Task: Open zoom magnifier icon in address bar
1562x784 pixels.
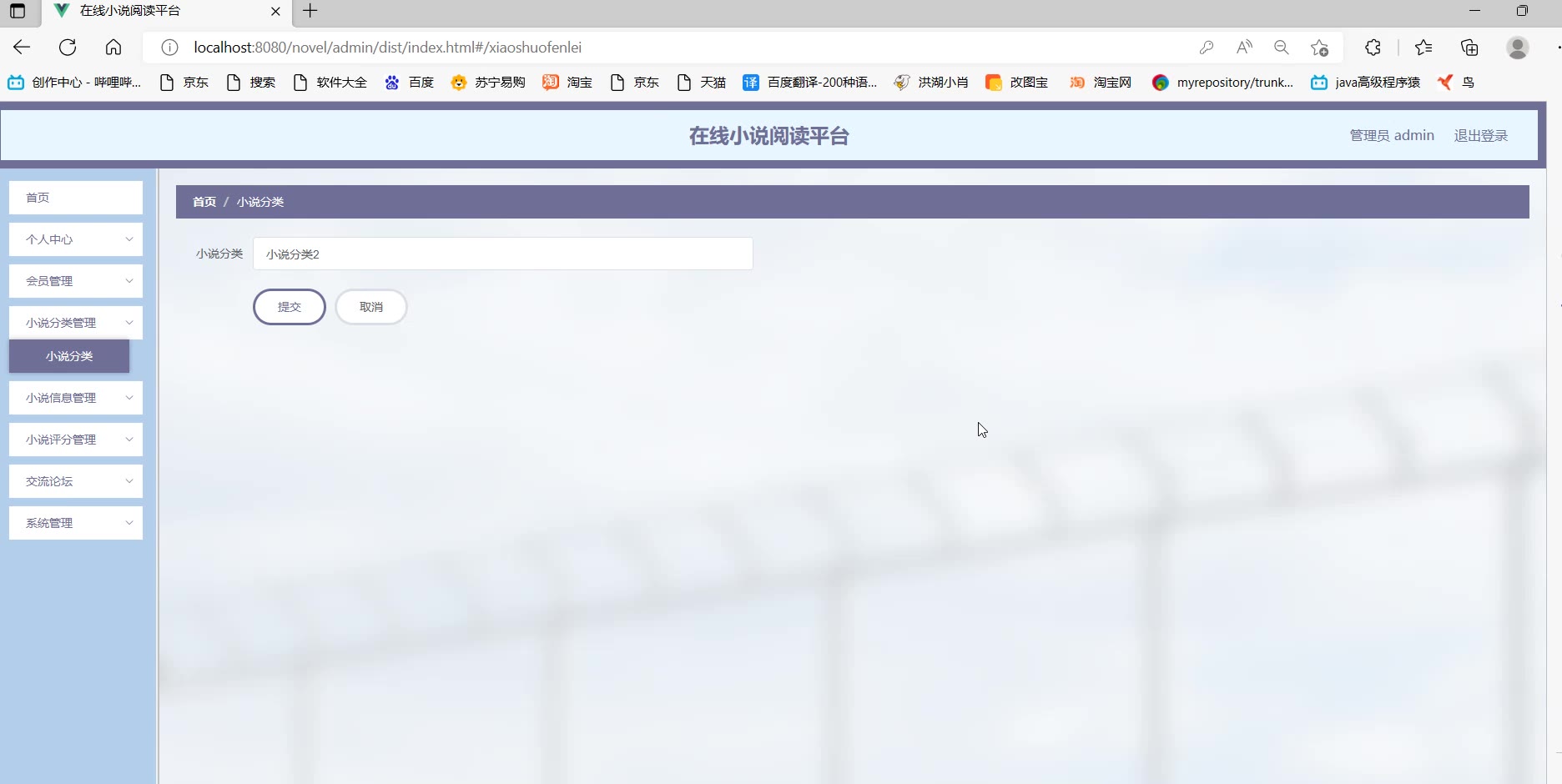Action: [x=1282, y=48]
